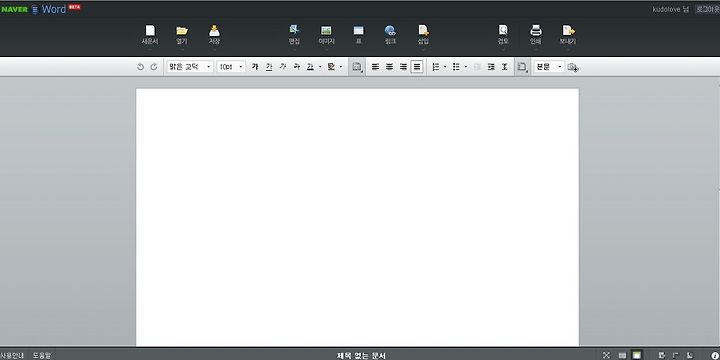Screen dimensions: 720x360
Task: Toggle strikethrough text formatting
Action: (x=297, y=67)
